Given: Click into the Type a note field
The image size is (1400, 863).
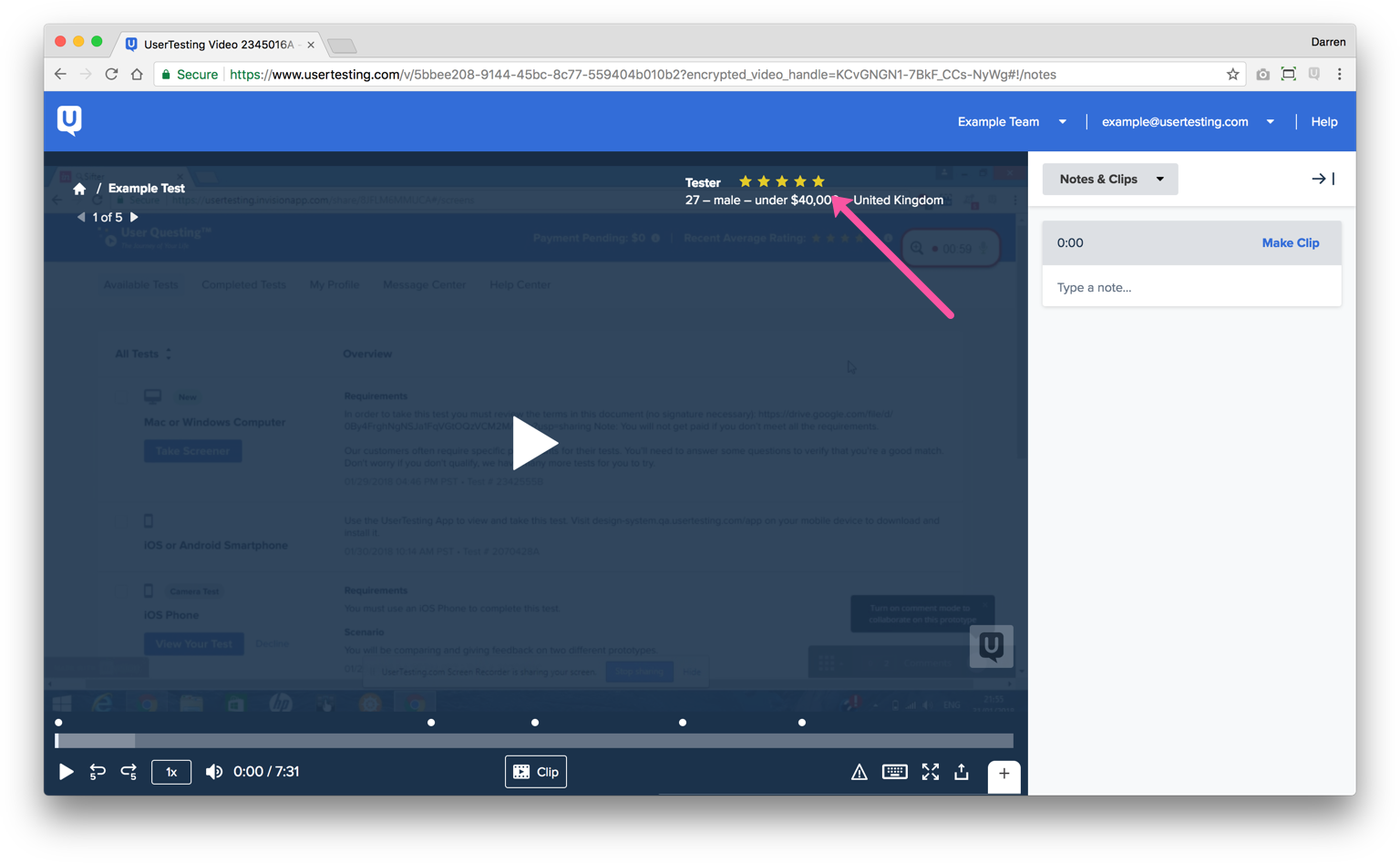Looking at the screenshot, I should click(1191, 287).
